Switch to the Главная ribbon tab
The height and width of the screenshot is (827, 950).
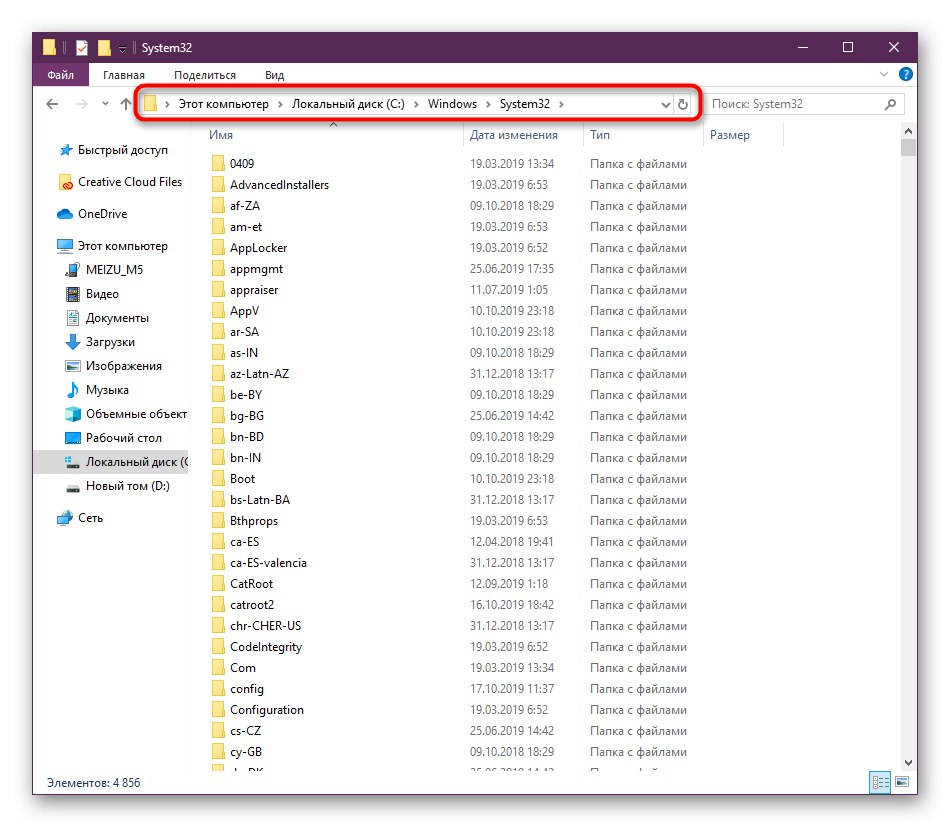(124, 75)
